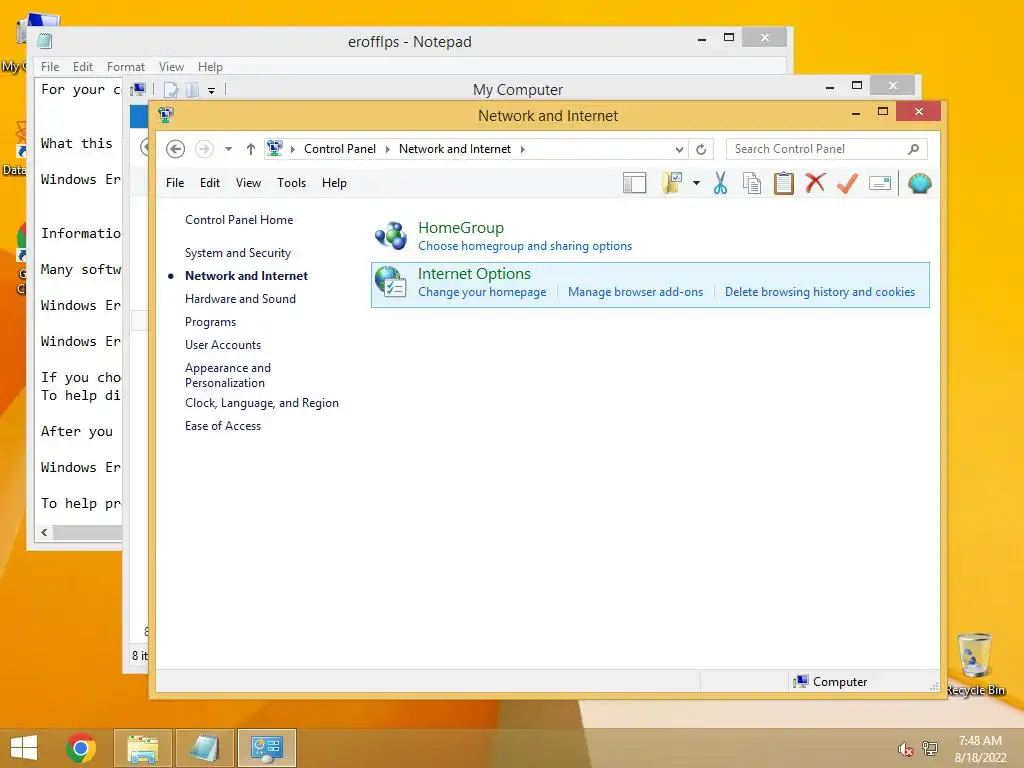Click the Copy pages icon
Viewport: 1024px width, 768px height.
[x=752, y=184]
